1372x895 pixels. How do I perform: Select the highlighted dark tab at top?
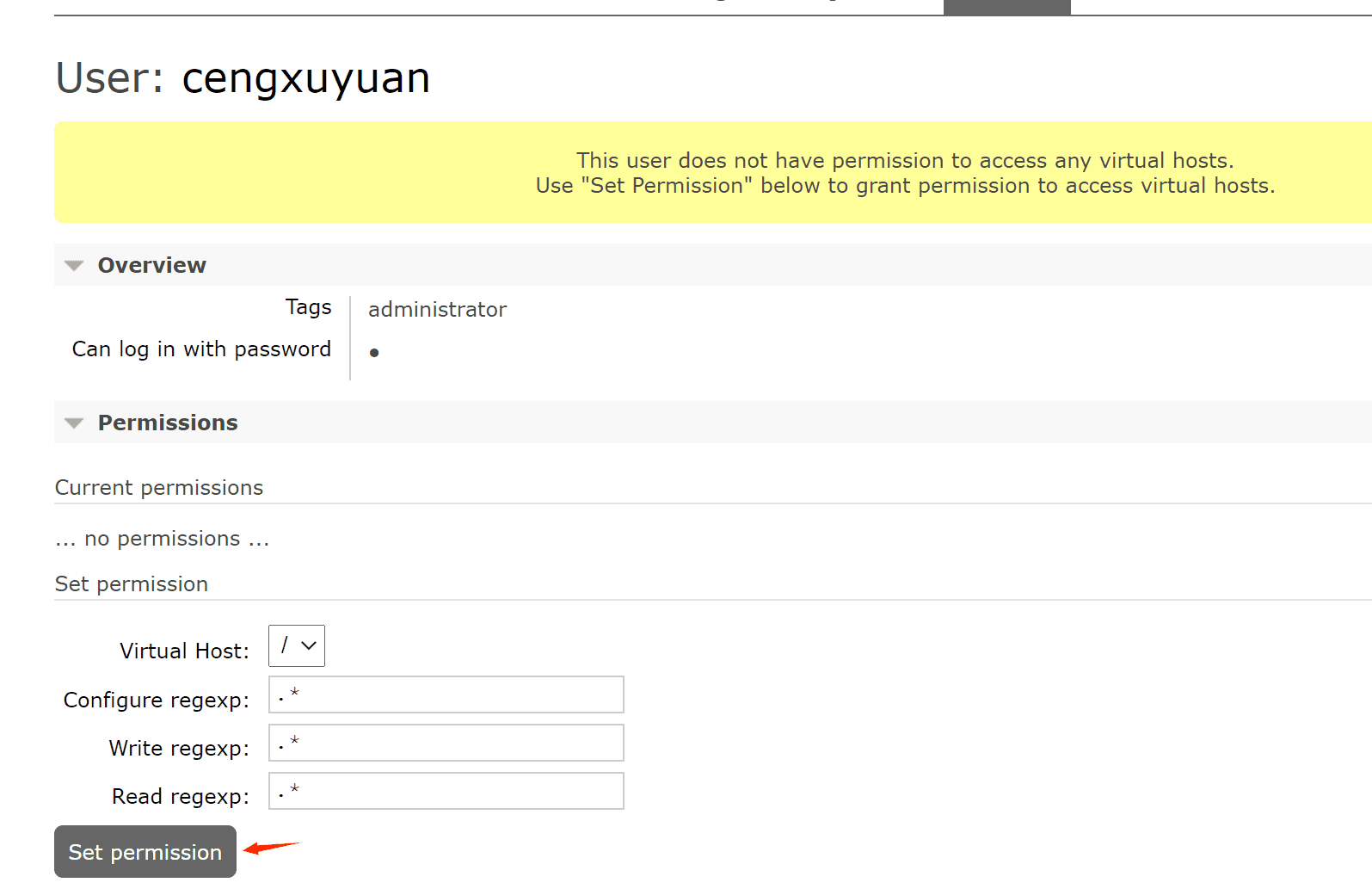[x=1006, y=8]
